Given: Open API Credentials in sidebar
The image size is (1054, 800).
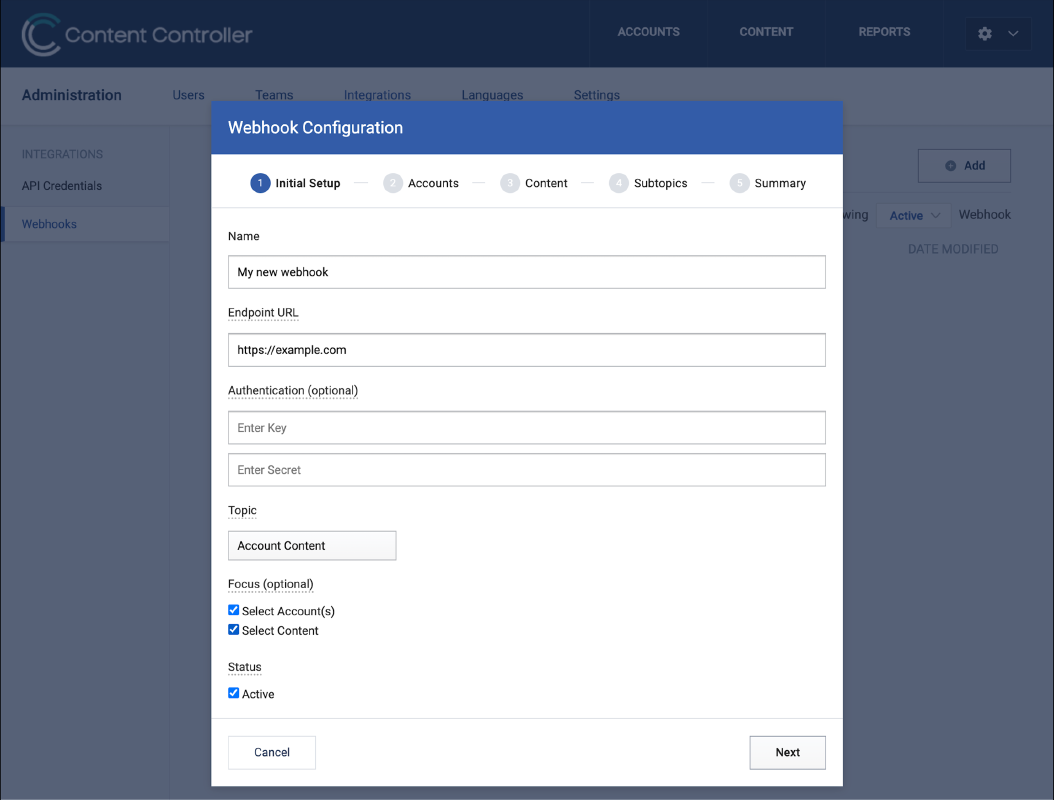Looking at the screenshot, I should pos(62,186).
